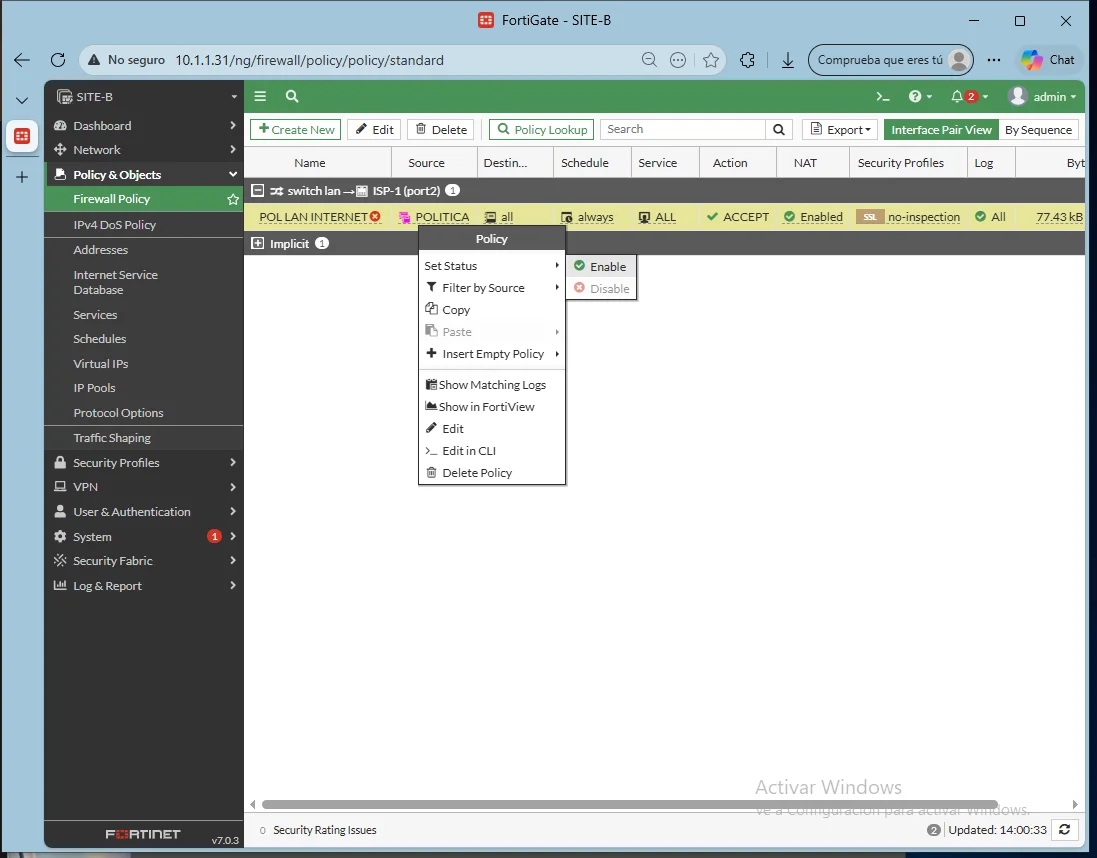Expand the Log & Report menu

[x=144, y=586]
